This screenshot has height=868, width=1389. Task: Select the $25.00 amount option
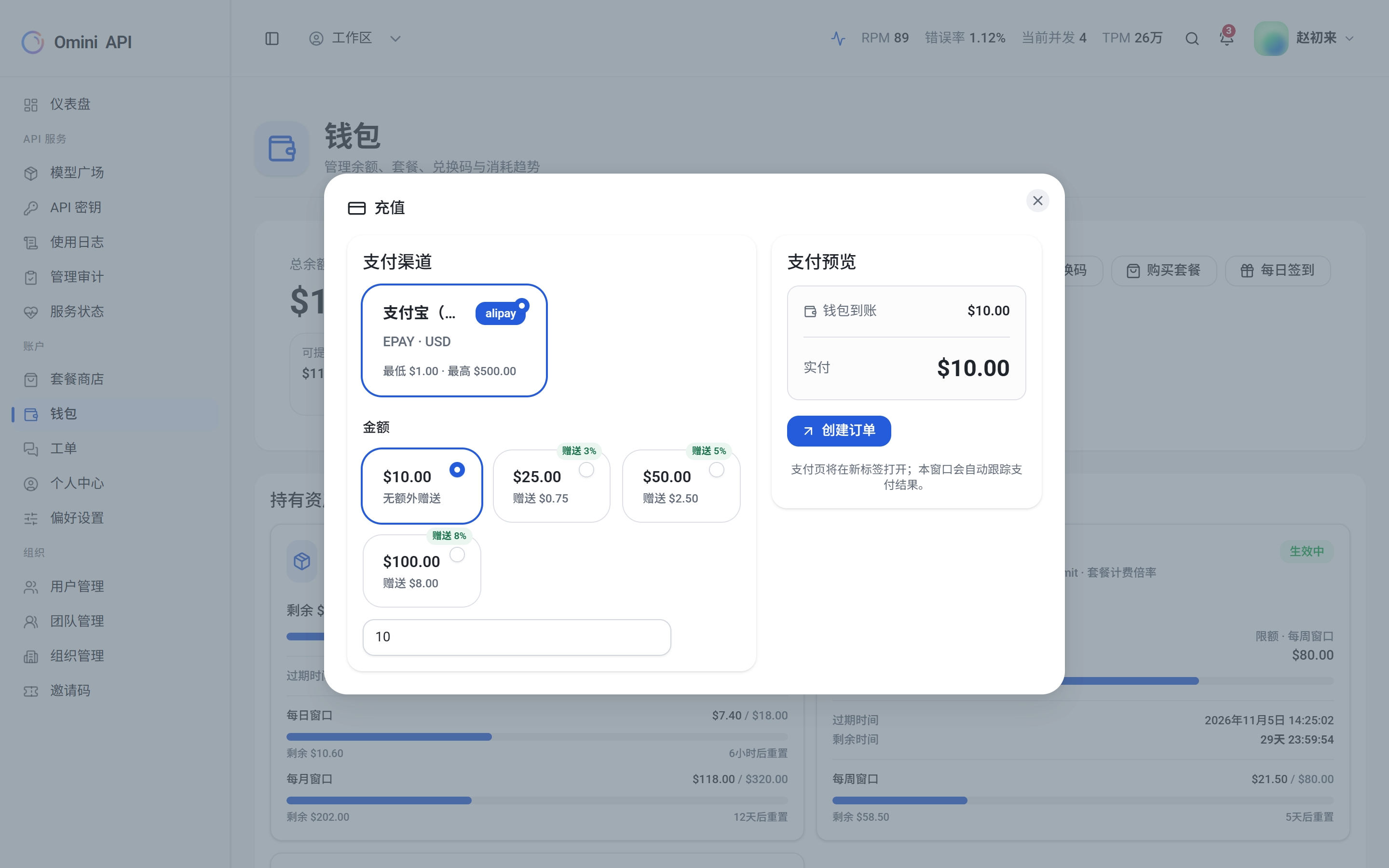(552, 486)
